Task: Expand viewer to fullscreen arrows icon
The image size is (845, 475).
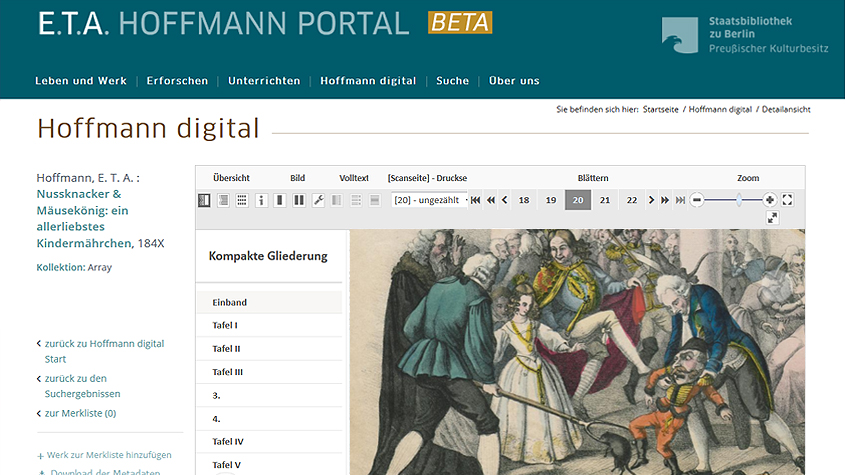Action: 772,218
